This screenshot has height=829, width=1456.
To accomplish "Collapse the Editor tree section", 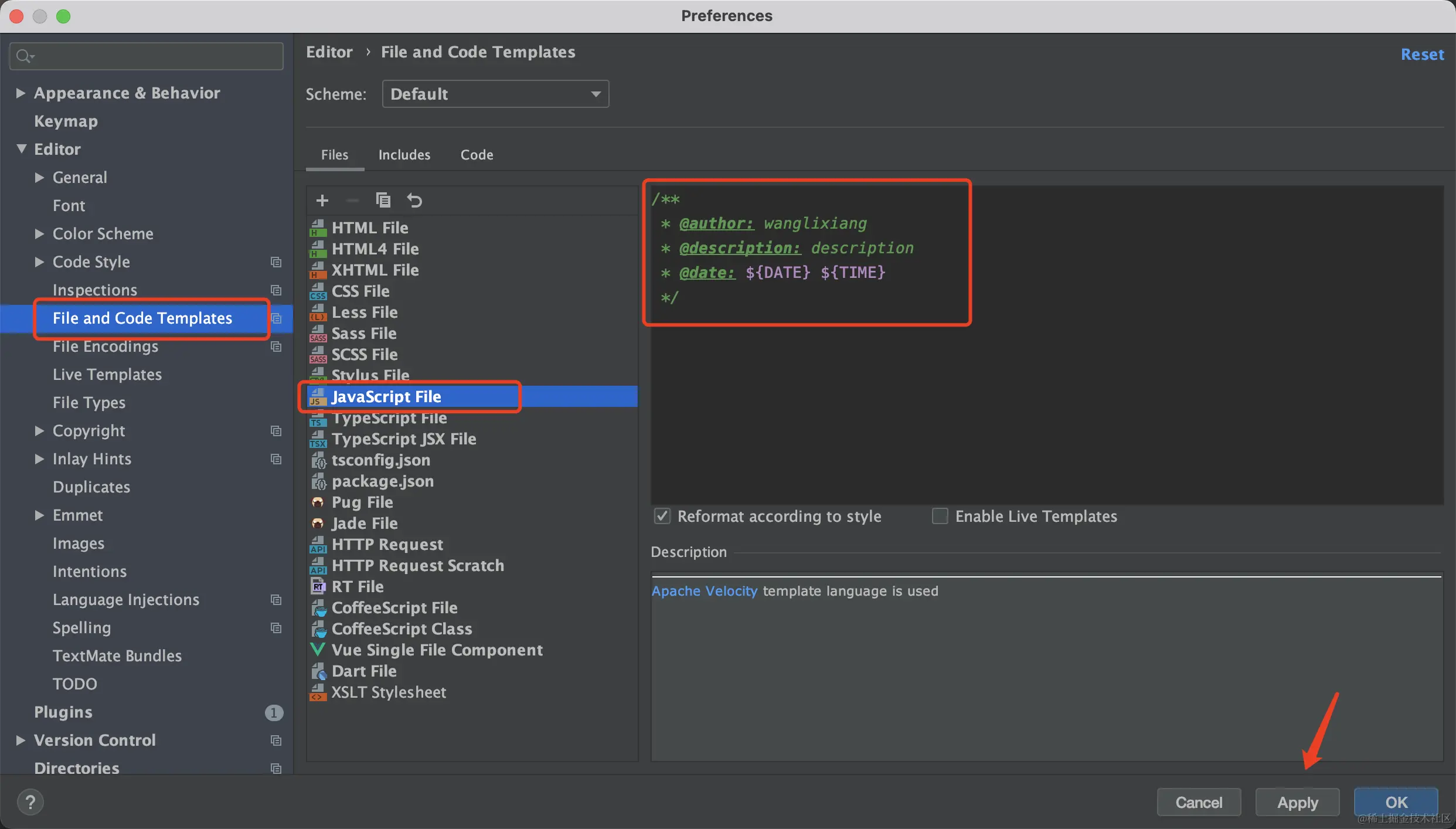I will click(x=22, y=149).
